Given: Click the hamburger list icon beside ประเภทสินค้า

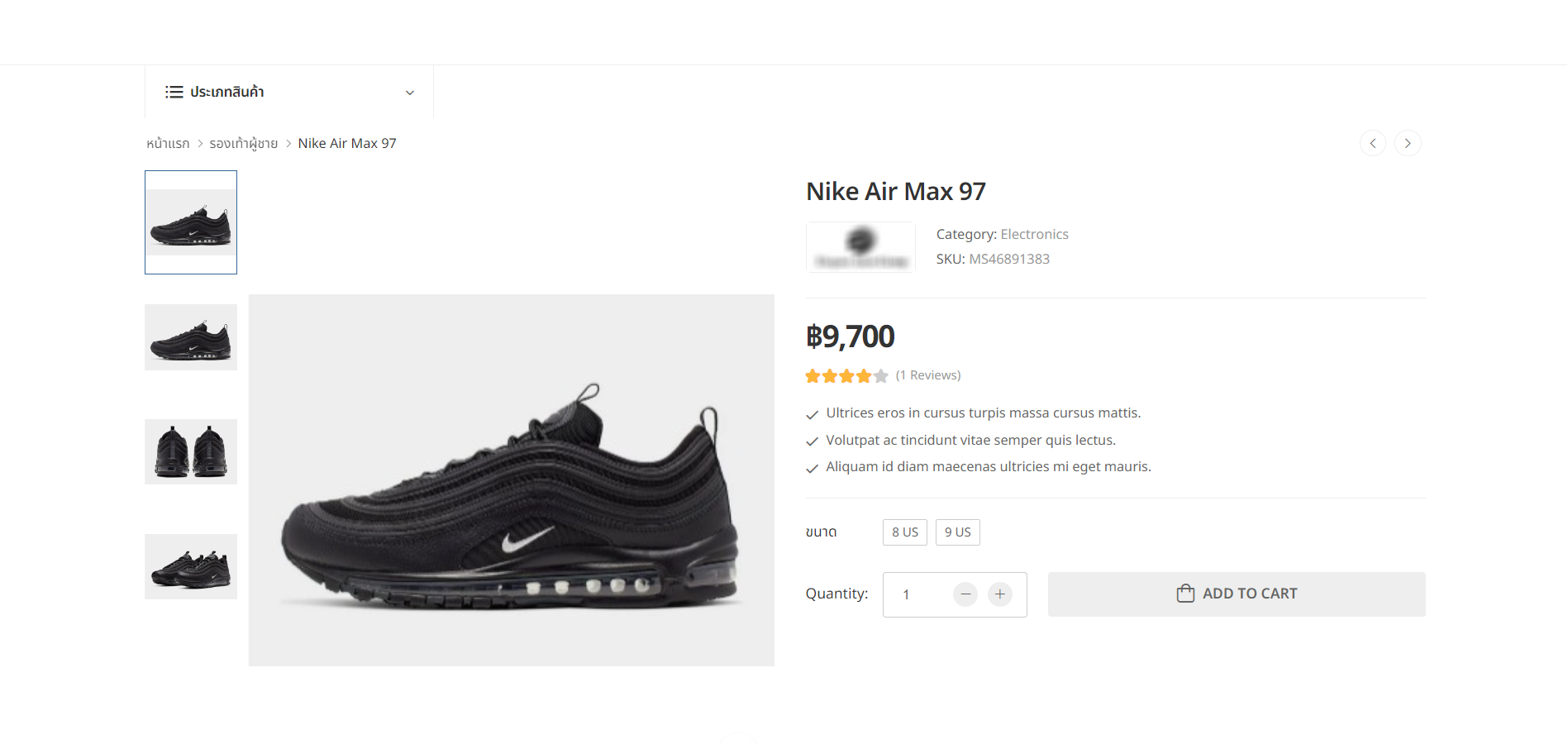Looking at the screenshot, I should pos(174,92).
